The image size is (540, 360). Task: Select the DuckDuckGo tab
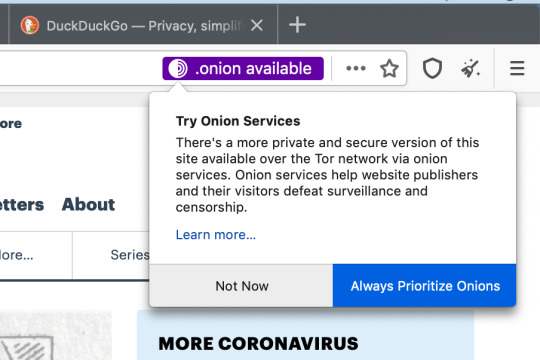[x=143, y=25]
